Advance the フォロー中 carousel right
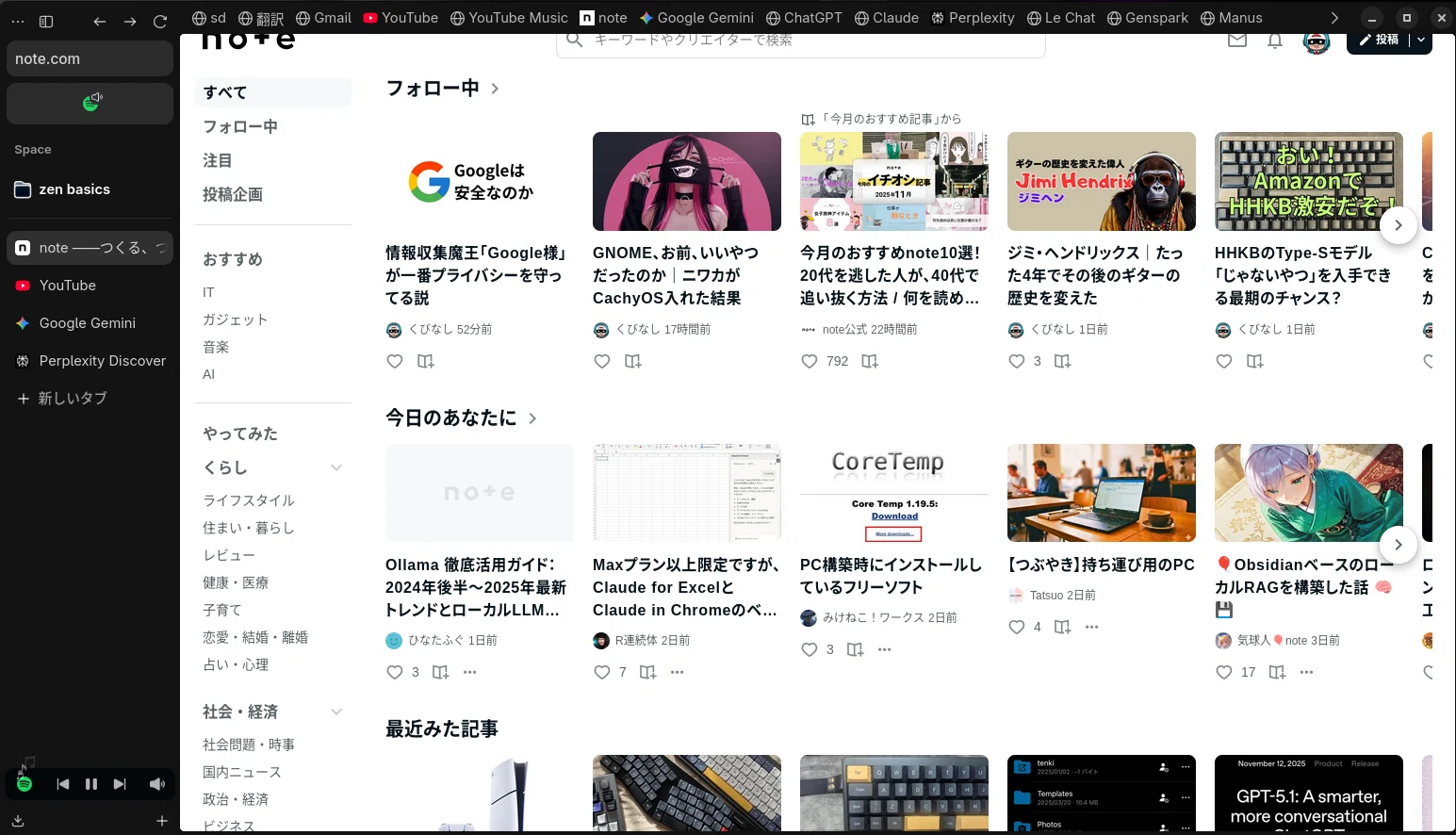Viewport: 1456px width, 835px height. pyautogui.click(x=1399, y=225)
